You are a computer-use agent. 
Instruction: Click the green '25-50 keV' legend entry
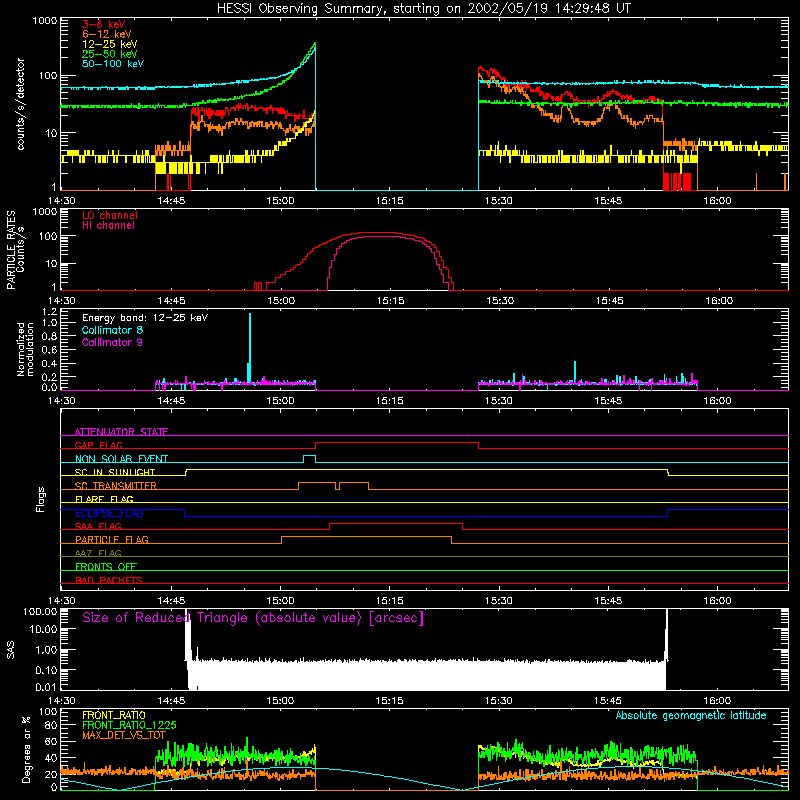(110, 54)
